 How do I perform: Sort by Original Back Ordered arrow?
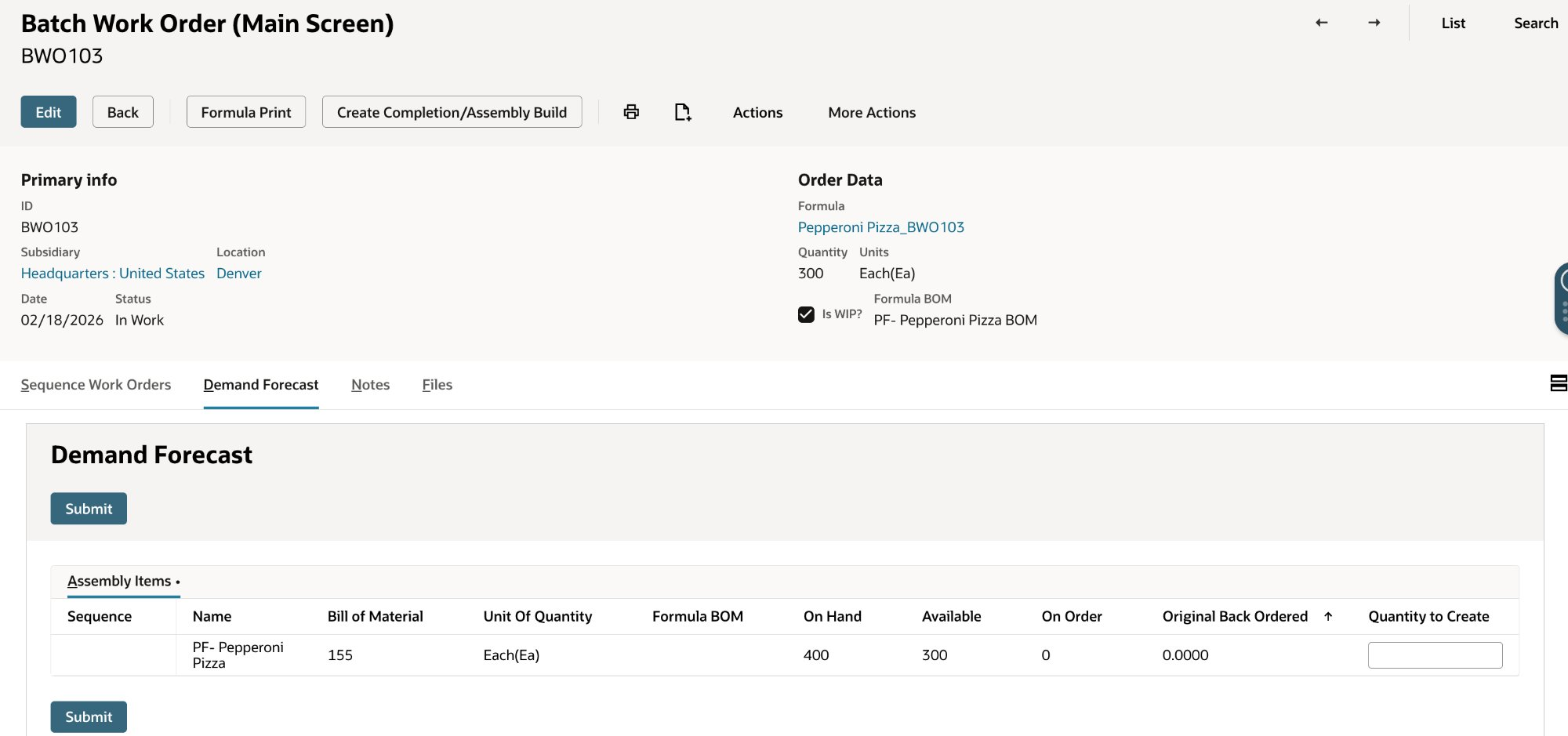coord(1328,616)
